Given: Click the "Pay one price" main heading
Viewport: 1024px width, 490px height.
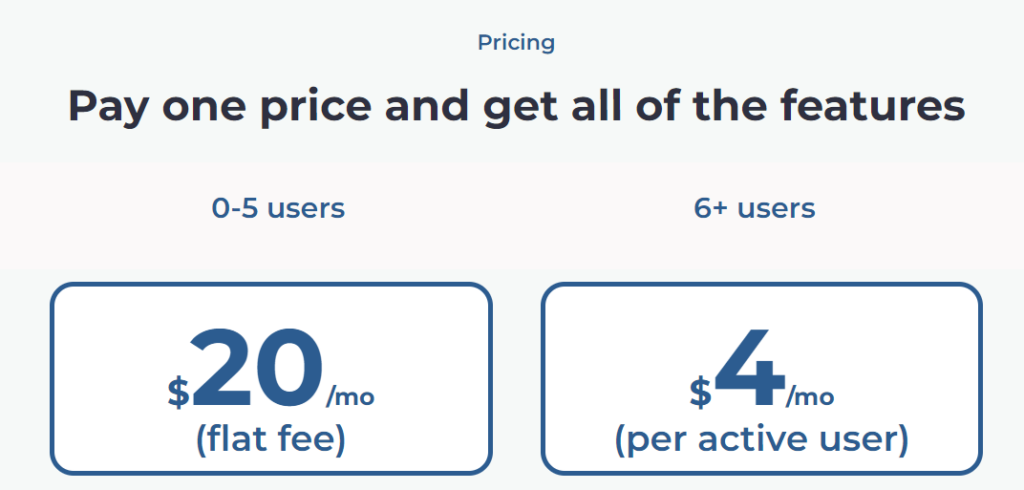Looking at the screenshot, I should (x=516, y=106).
